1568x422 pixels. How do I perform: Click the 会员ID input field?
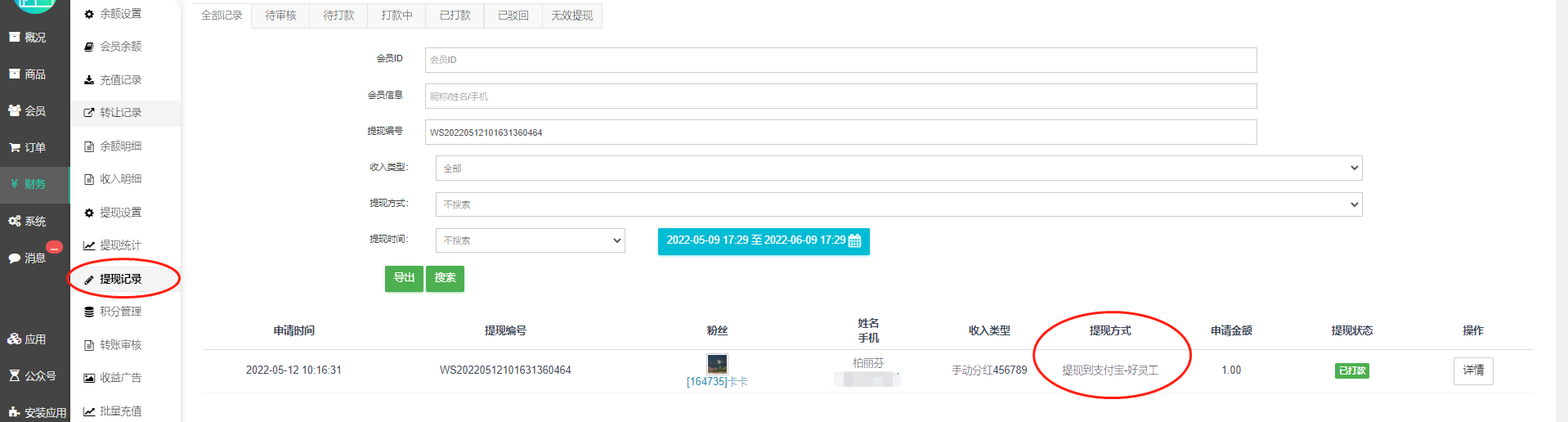[x=840, y=60]
